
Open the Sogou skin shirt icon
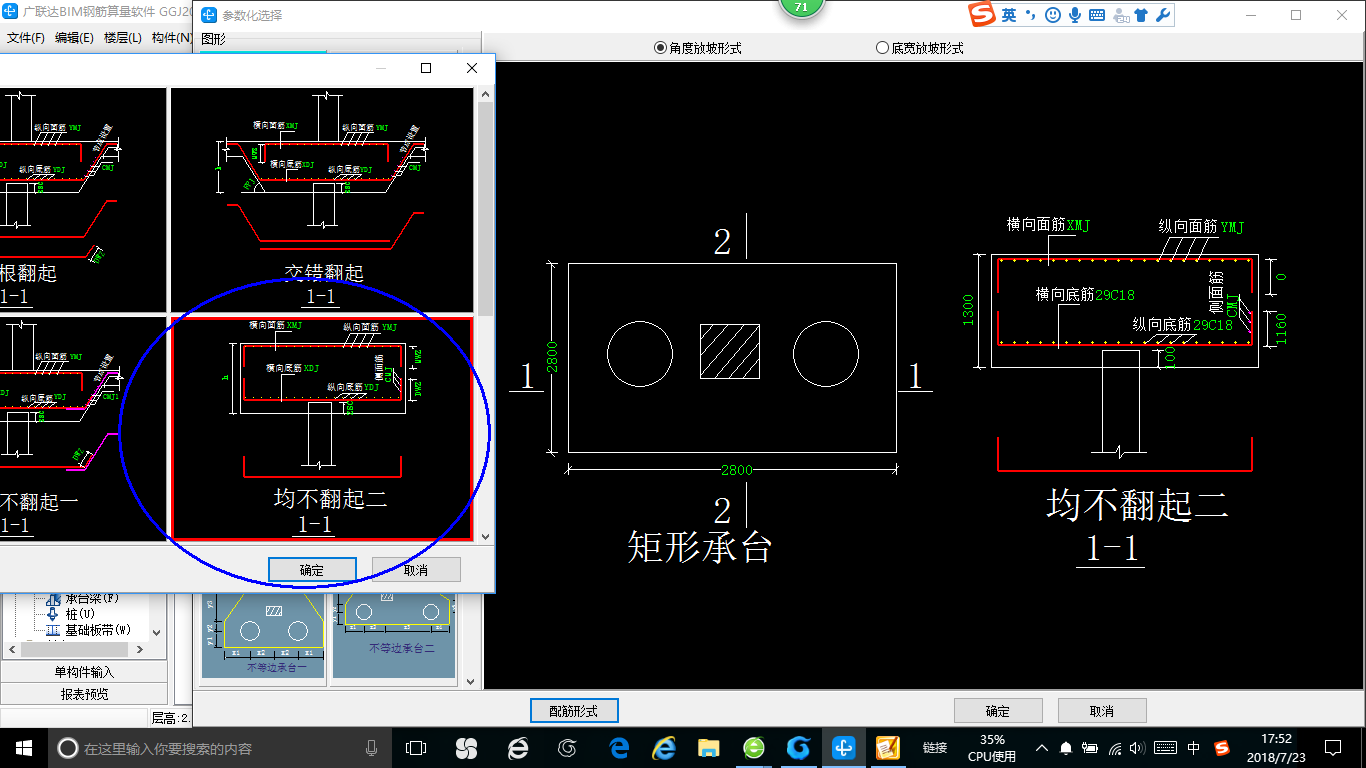(1141, 15)
